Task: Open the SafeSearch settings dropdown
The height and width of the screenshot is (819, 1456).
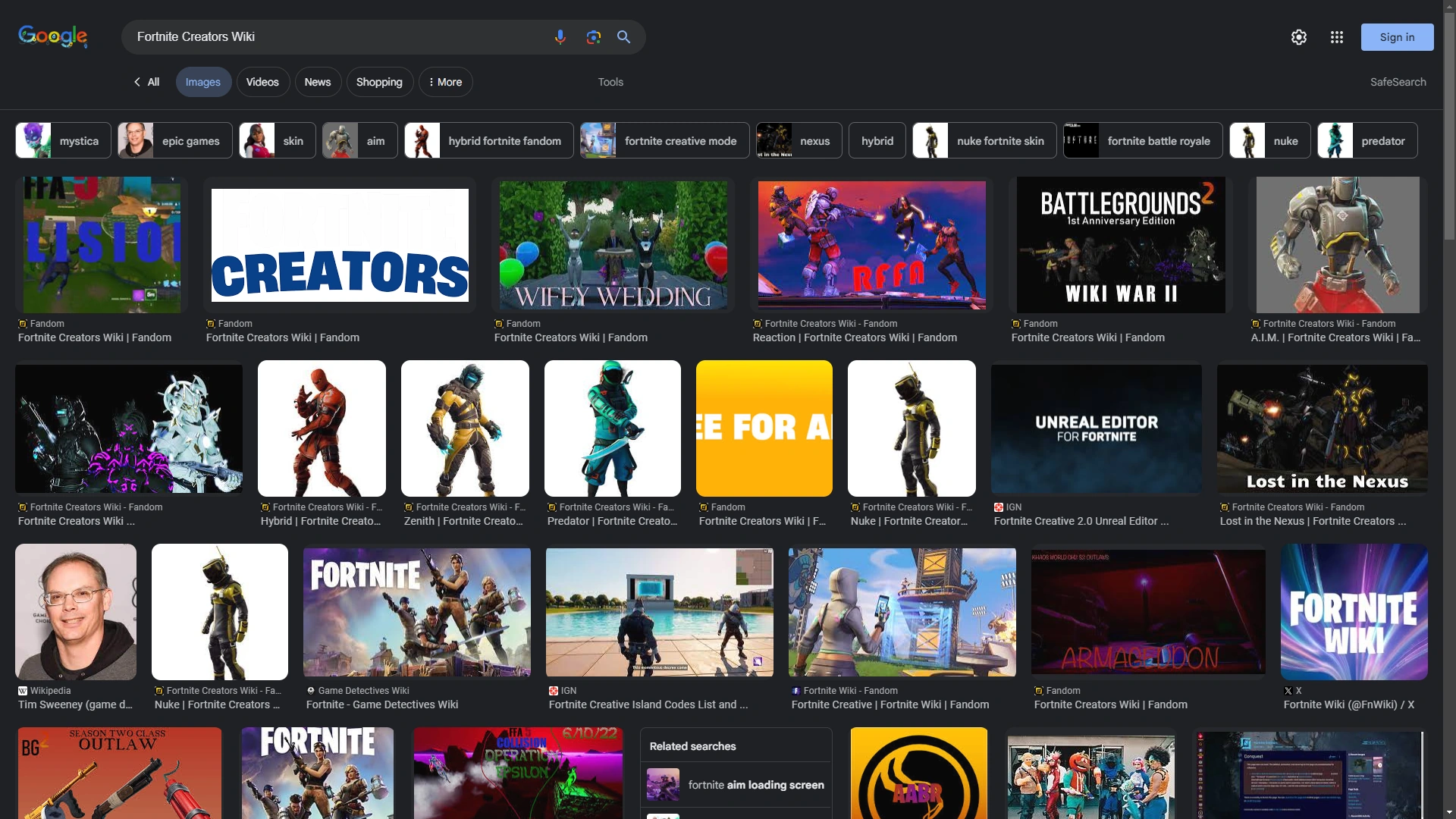Action: point(1398,82)
